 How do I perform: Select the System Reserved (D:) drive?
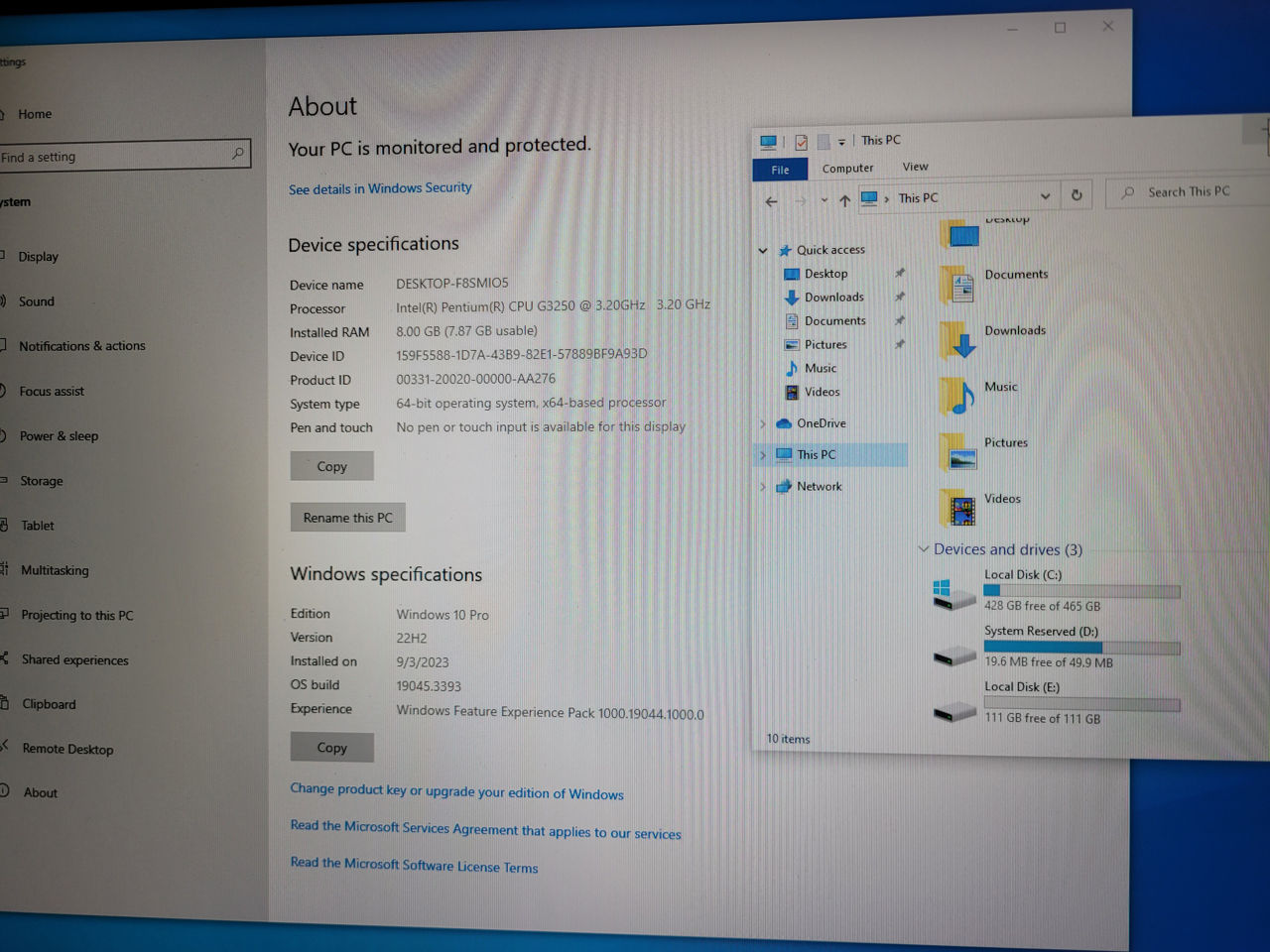tap(1057, 647)
